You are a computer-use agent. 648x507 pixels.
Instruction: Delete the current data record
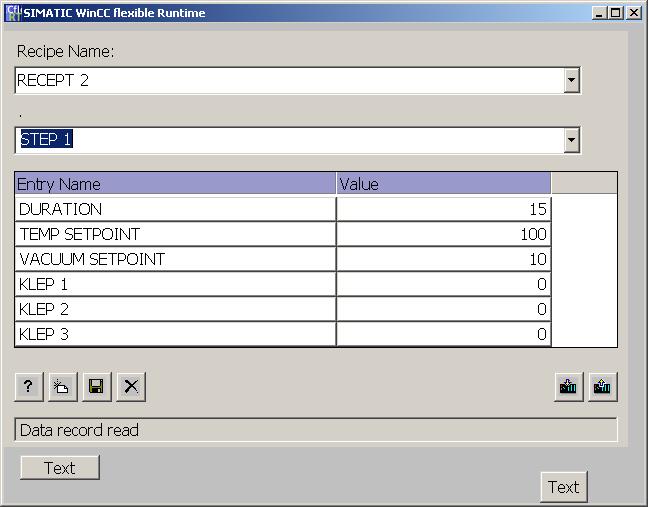pyautogui.click(x=130, y=387)
